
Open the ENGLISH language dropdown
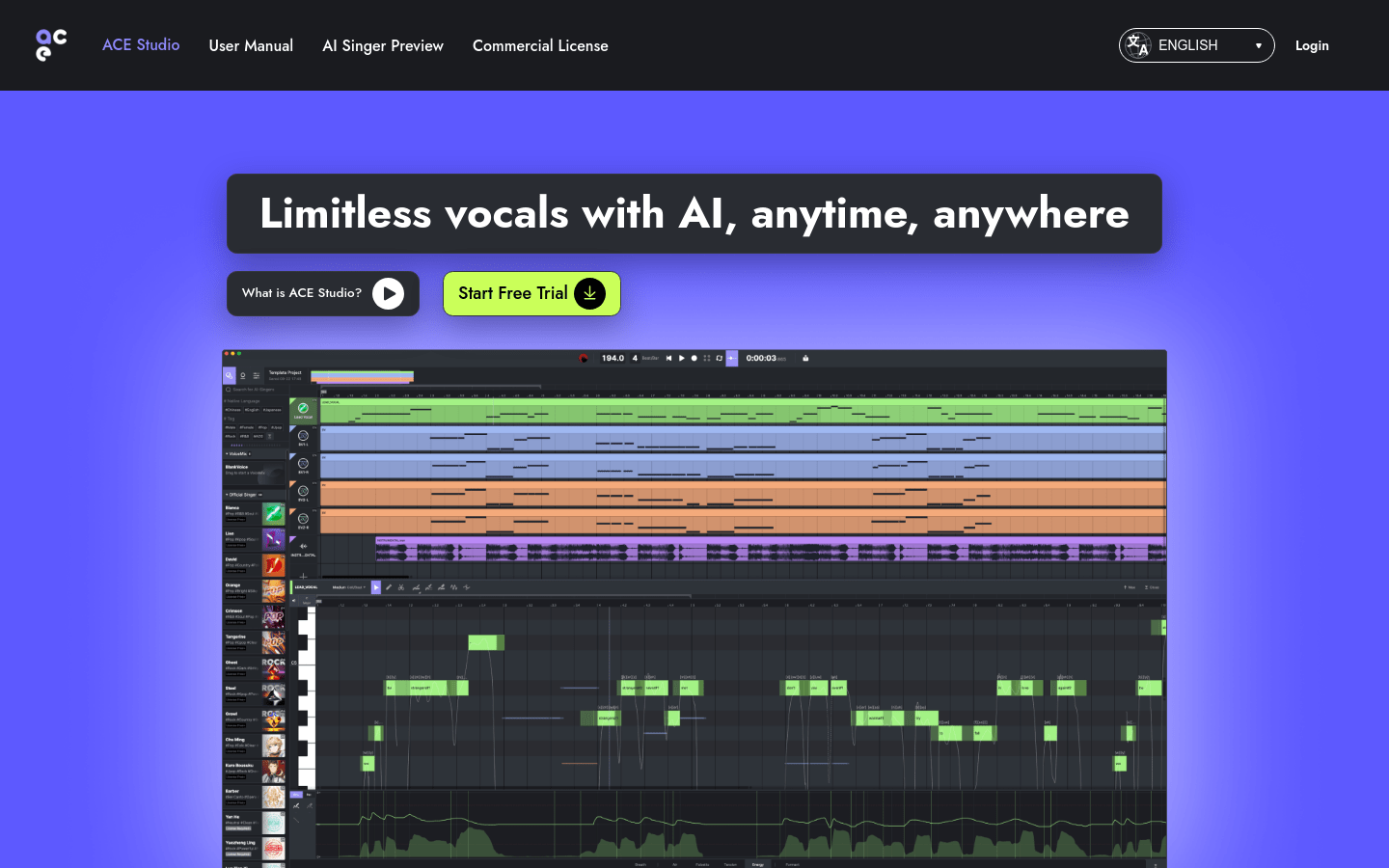[1196, 45]
